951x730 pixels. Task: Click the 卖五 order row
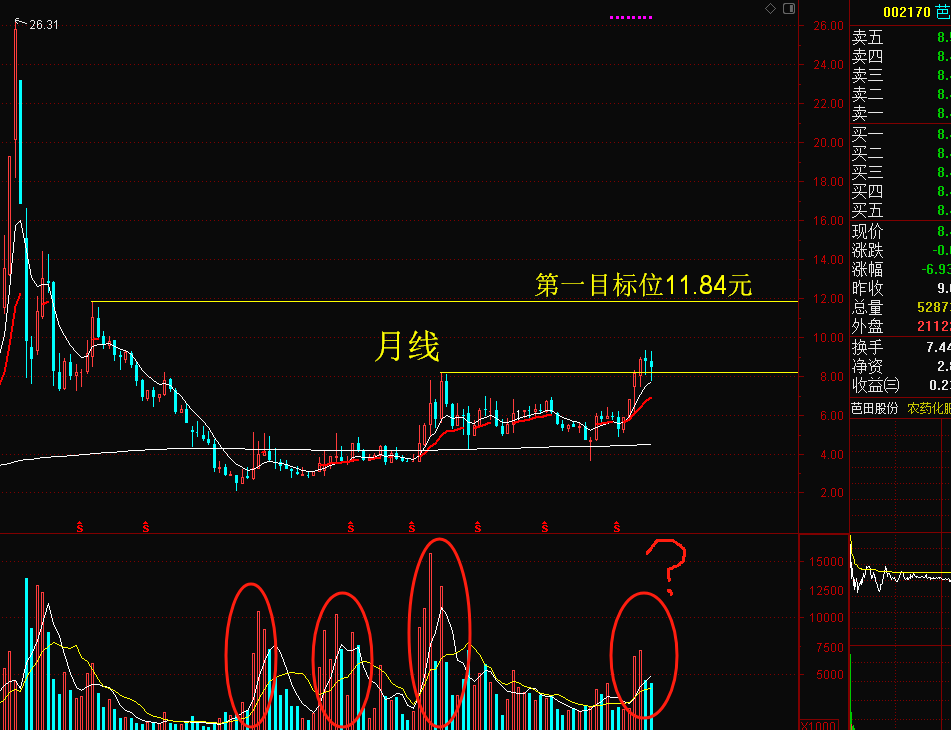(x=900, y=38)
